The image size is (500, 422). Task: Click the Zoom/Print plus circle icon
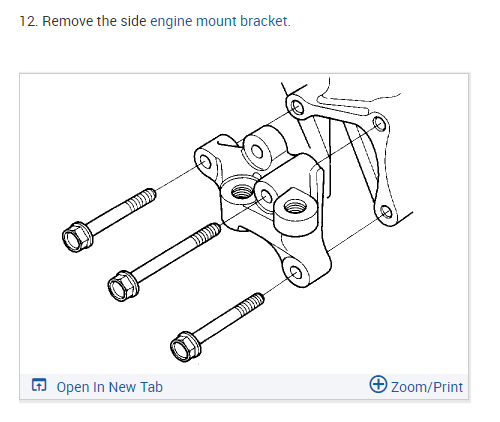coord(378,384)
